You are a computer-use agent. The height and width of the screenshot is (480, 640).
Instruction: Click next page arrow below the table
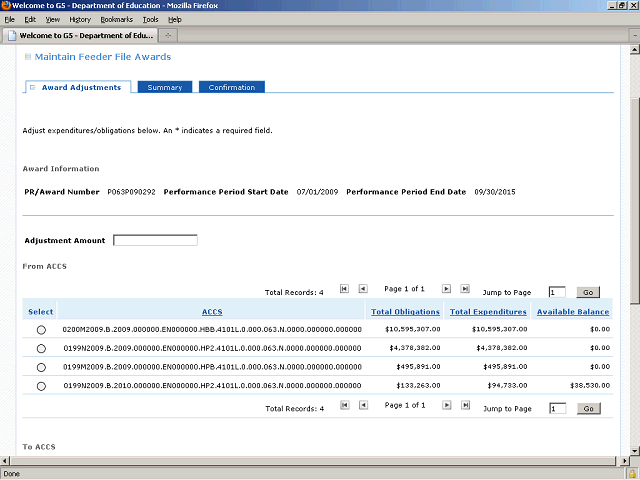pyautogui.click(x=447, y=405)
